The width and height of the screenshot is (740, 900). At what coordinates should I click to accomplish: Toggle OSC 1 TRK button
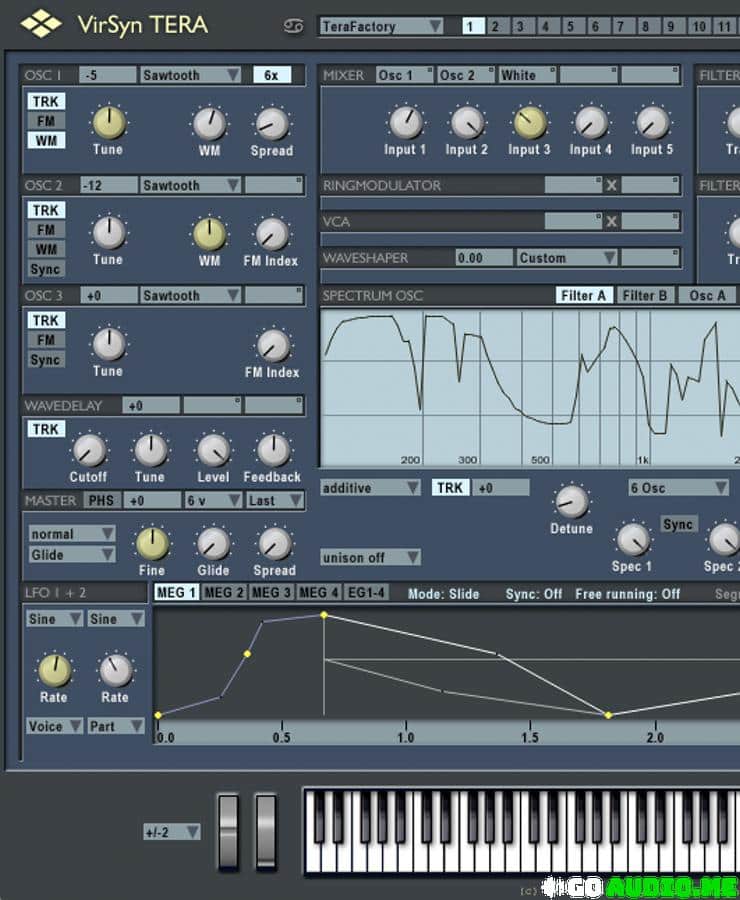tap(46, 102)
